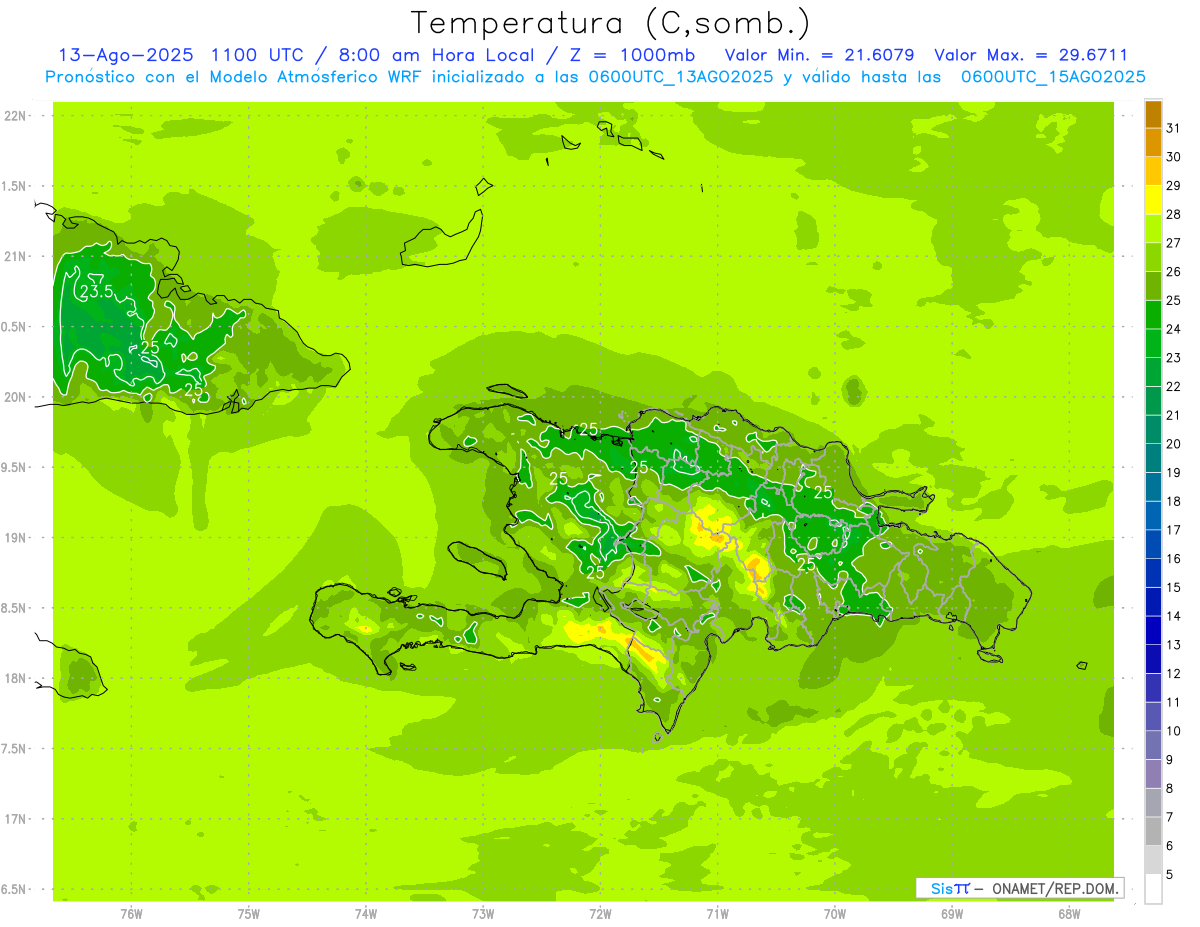
Task: Click the orange legend swatch above 31
Action: [1153, 114]
